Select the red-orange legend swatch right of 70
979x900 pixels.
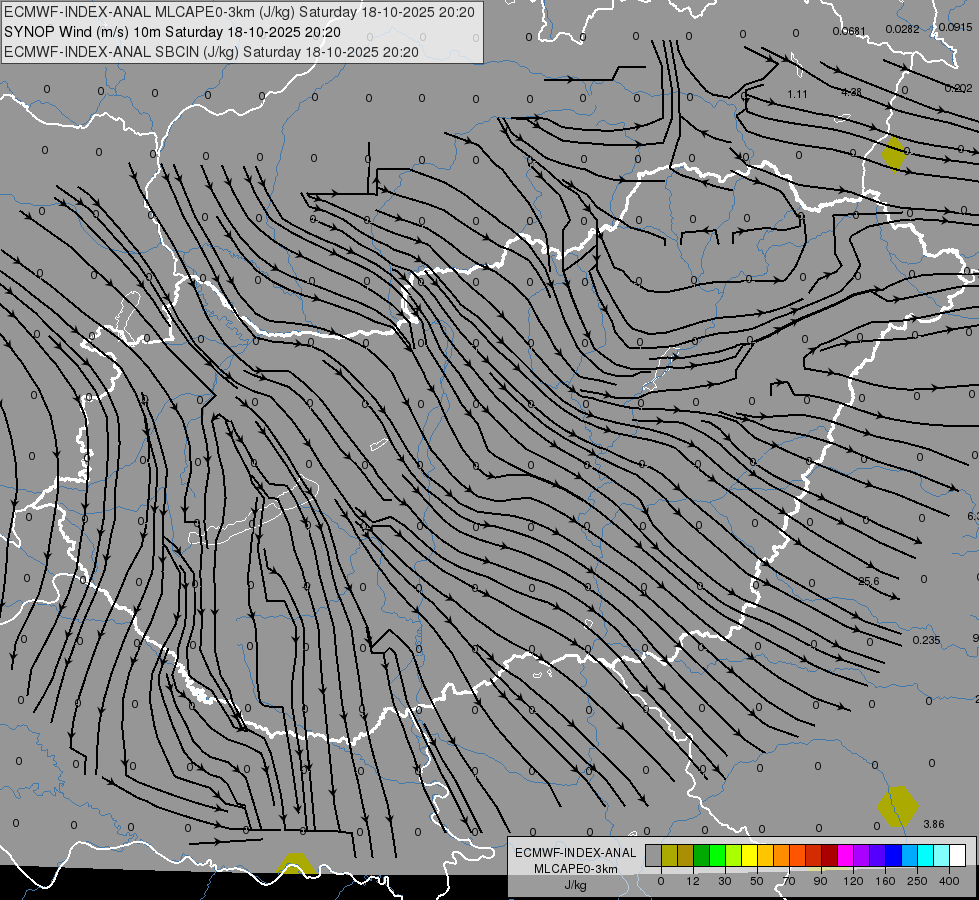pyautogui.click(x=798, y=855)
